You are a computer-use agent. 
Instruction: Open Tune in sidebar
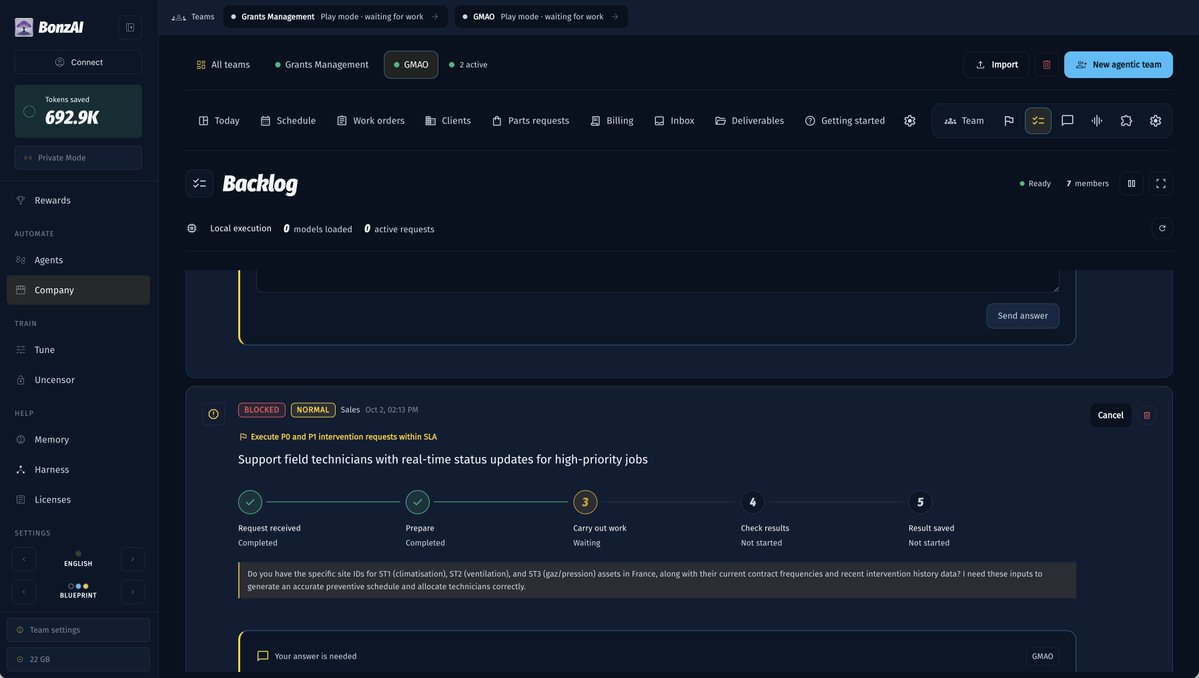point(78,349)
